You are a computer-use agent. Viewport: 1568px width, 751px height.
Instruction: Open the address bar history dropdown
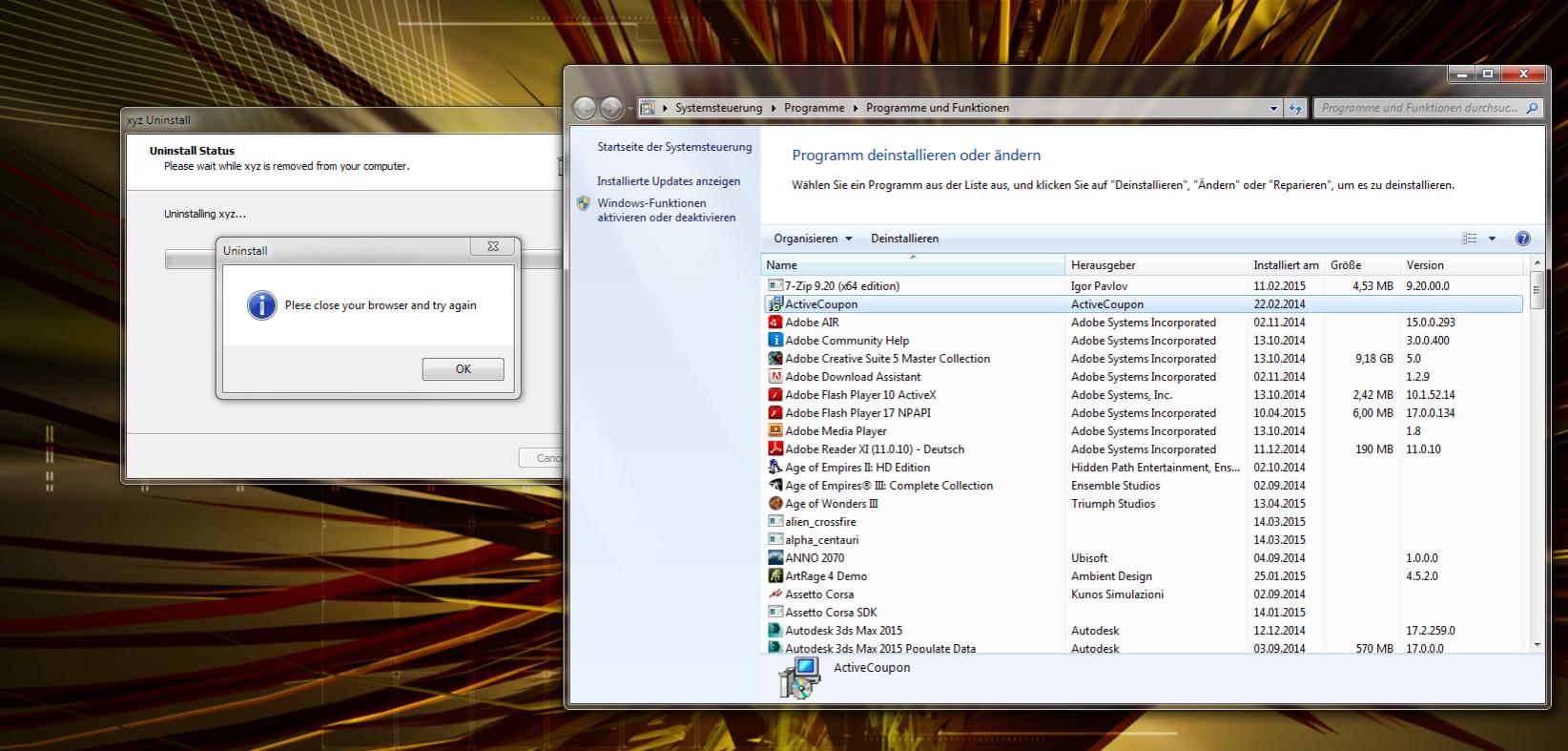(1274, 108)
